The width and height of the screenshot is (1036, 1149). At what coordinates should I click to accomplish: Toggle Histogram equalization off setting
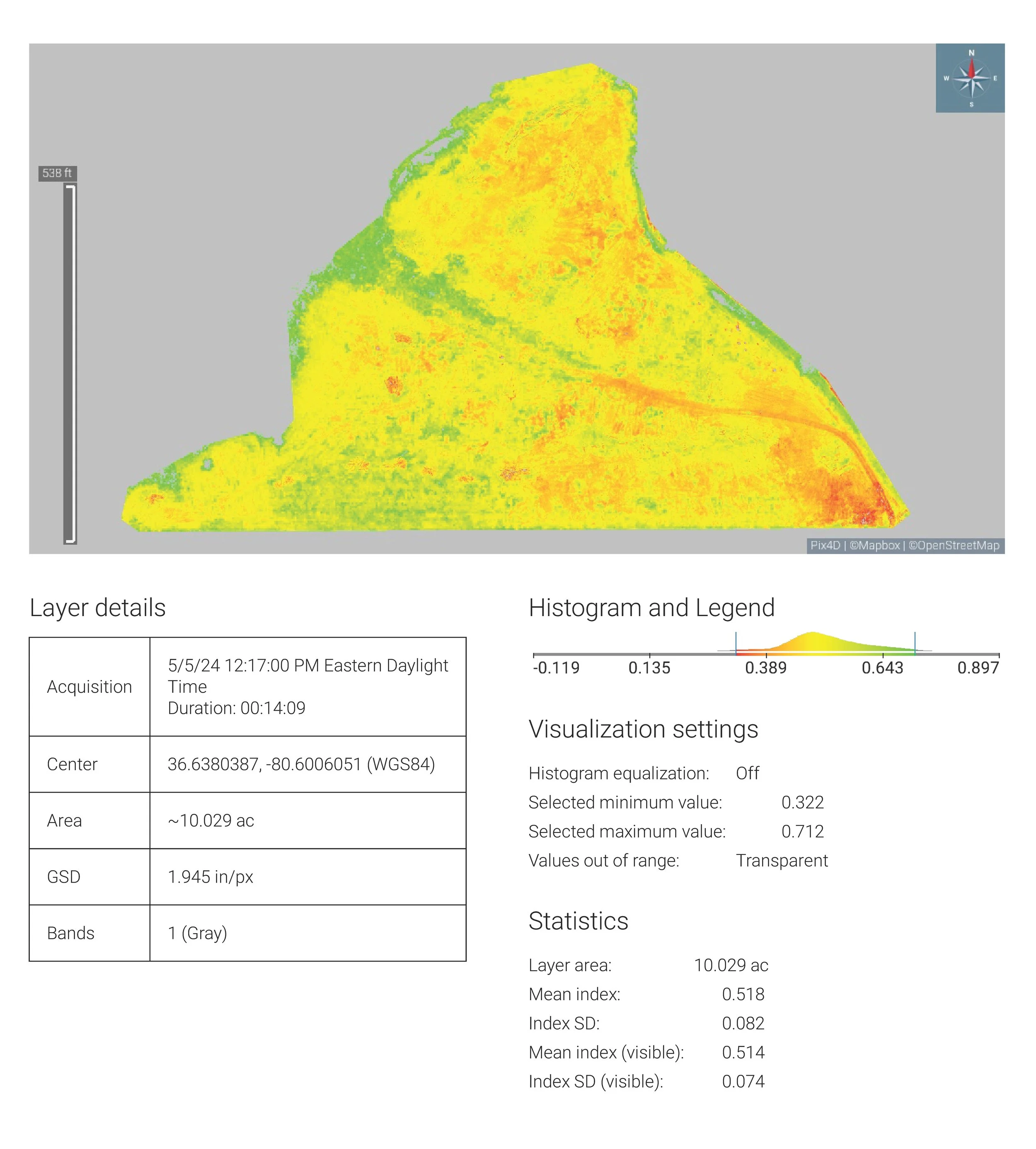point(748,774)
